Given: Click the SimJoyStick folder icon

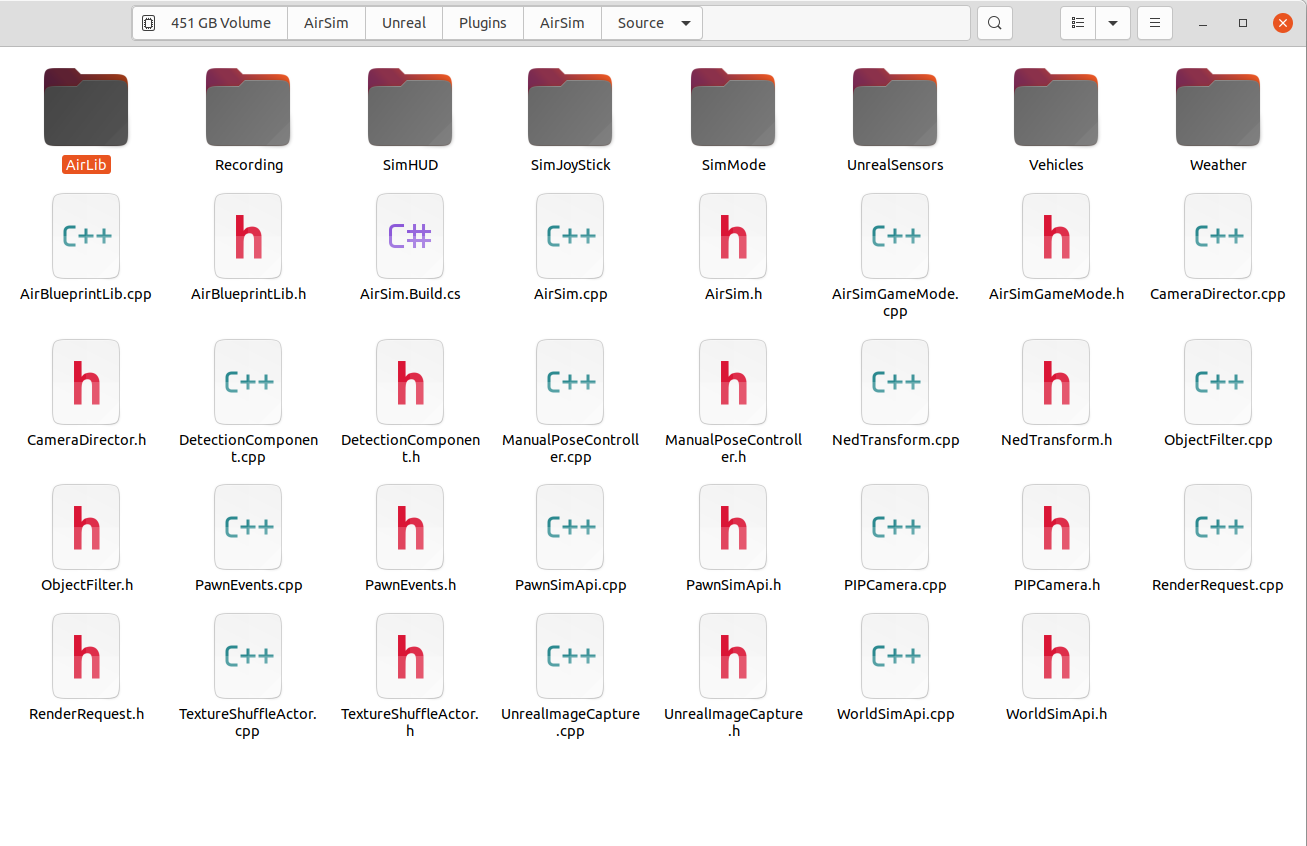Looking at the screenshot, I should point(570,107).
